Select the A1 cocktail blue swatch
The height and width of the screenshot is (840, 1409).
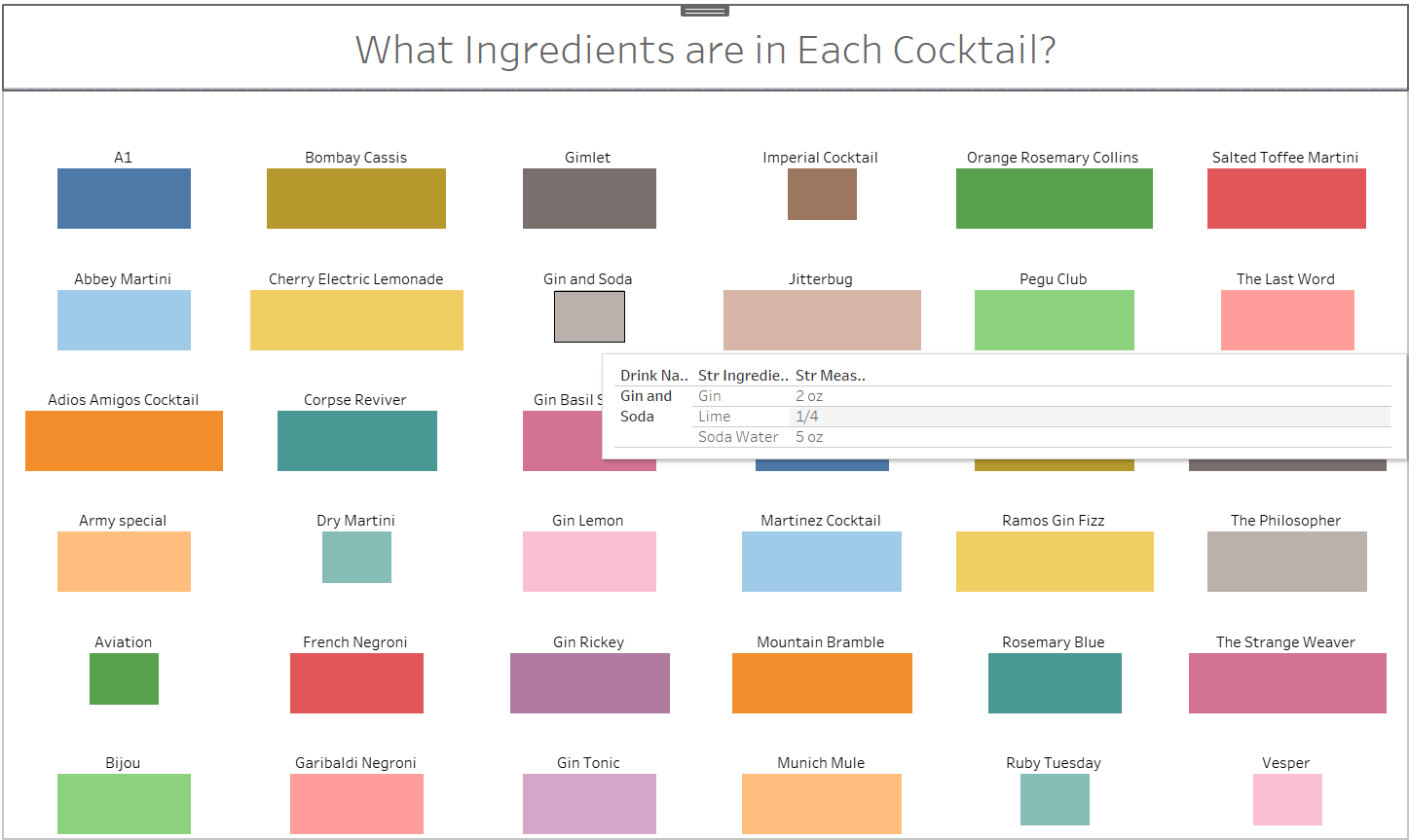[x=124, y=199]
